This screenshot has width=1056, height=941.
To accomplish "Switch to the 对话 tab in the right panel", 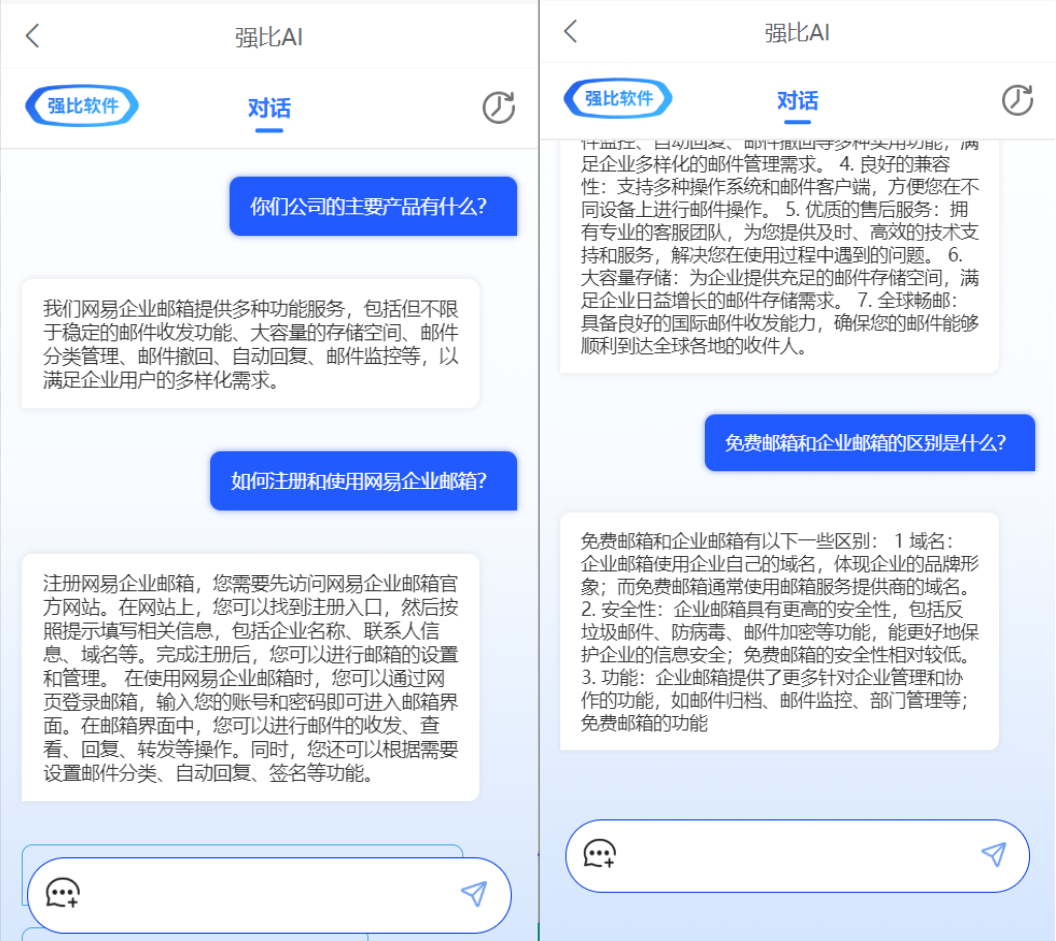I will (797, 100).
